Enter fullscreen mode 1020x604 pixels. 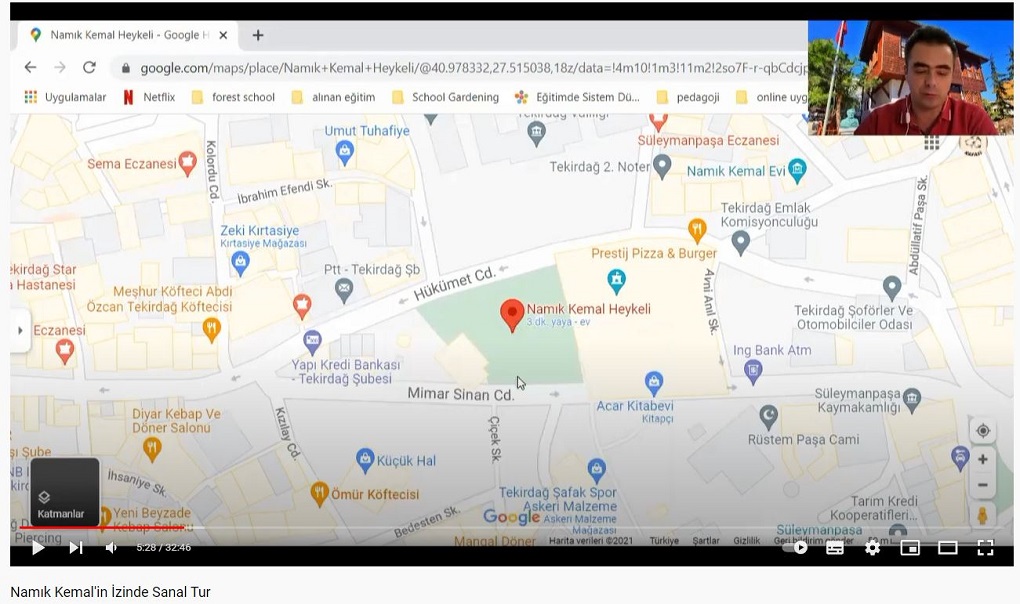(x=985, y=548)
